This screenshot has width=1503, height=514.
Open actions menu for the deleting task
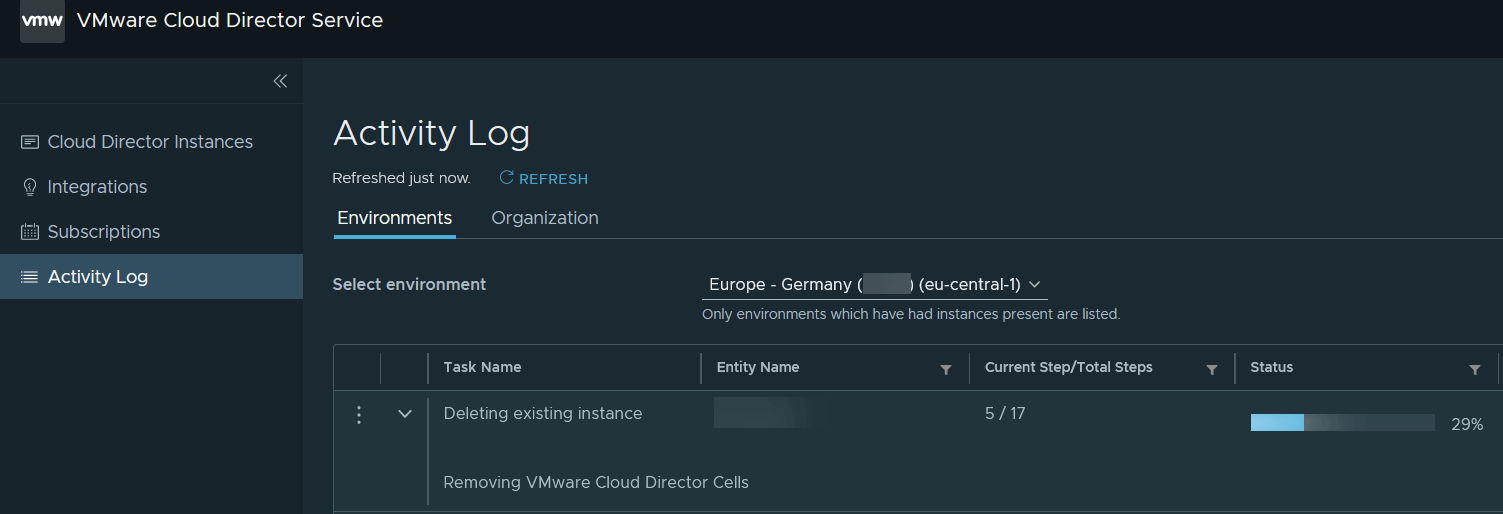tap(359, 414)
